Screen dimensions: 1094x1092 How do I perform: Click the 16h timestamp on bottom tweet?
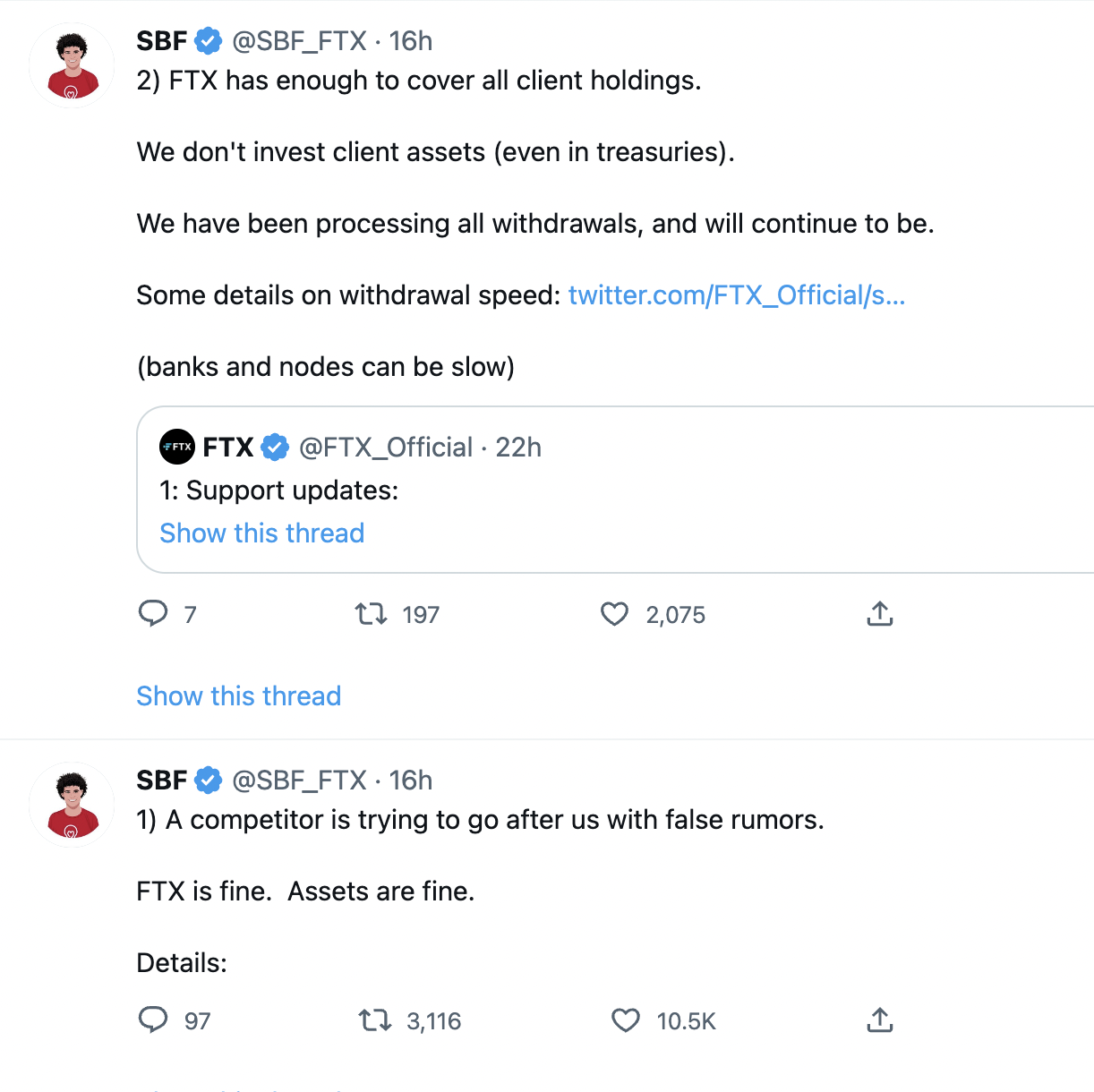tap(411, 780)
